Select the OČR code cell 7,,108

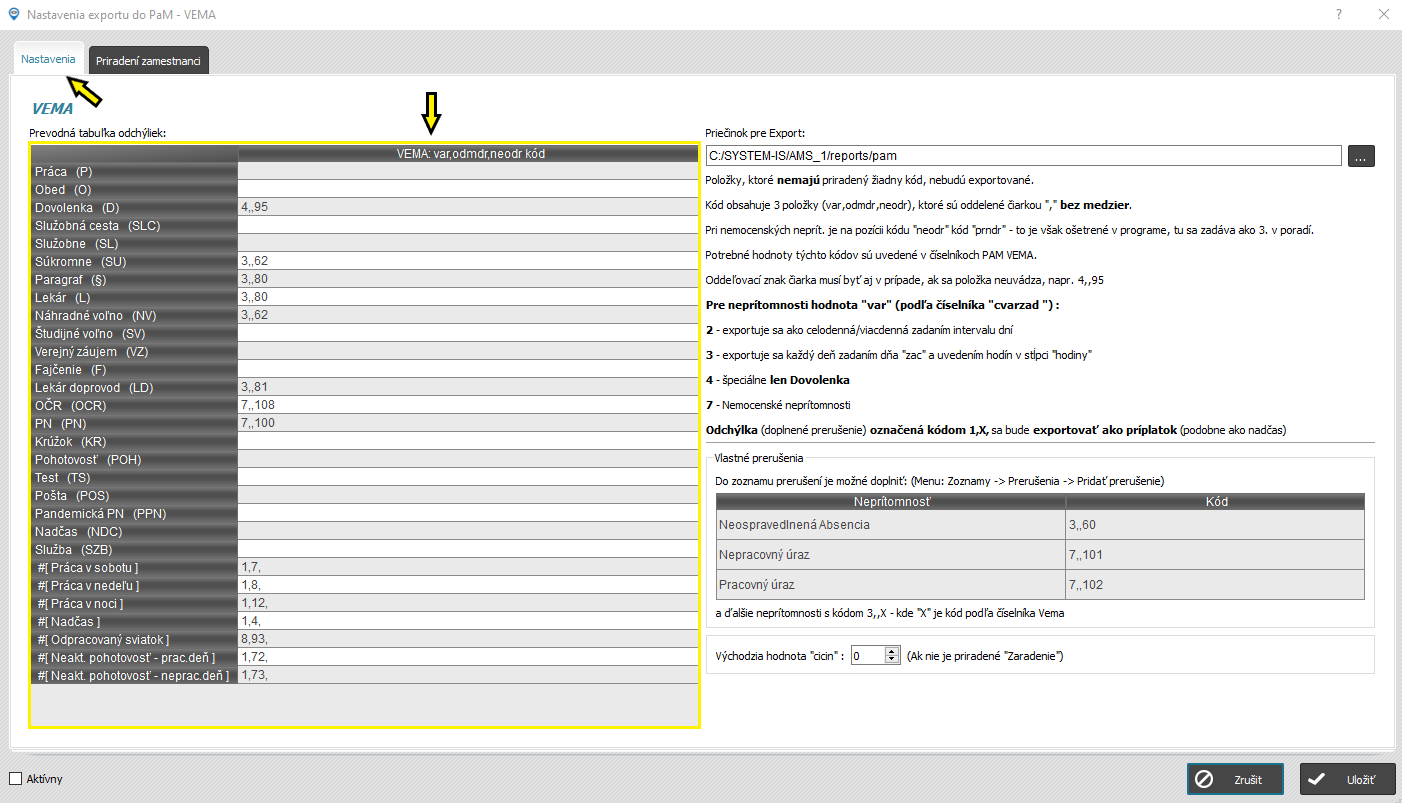point(468,405)
